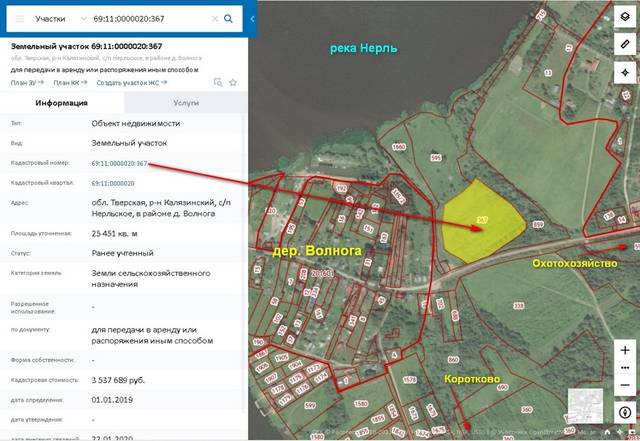The image size is (640, 441).
Task: Open cadastral quarter 69:11:0000020 link
Action: (x=113, y=183)
